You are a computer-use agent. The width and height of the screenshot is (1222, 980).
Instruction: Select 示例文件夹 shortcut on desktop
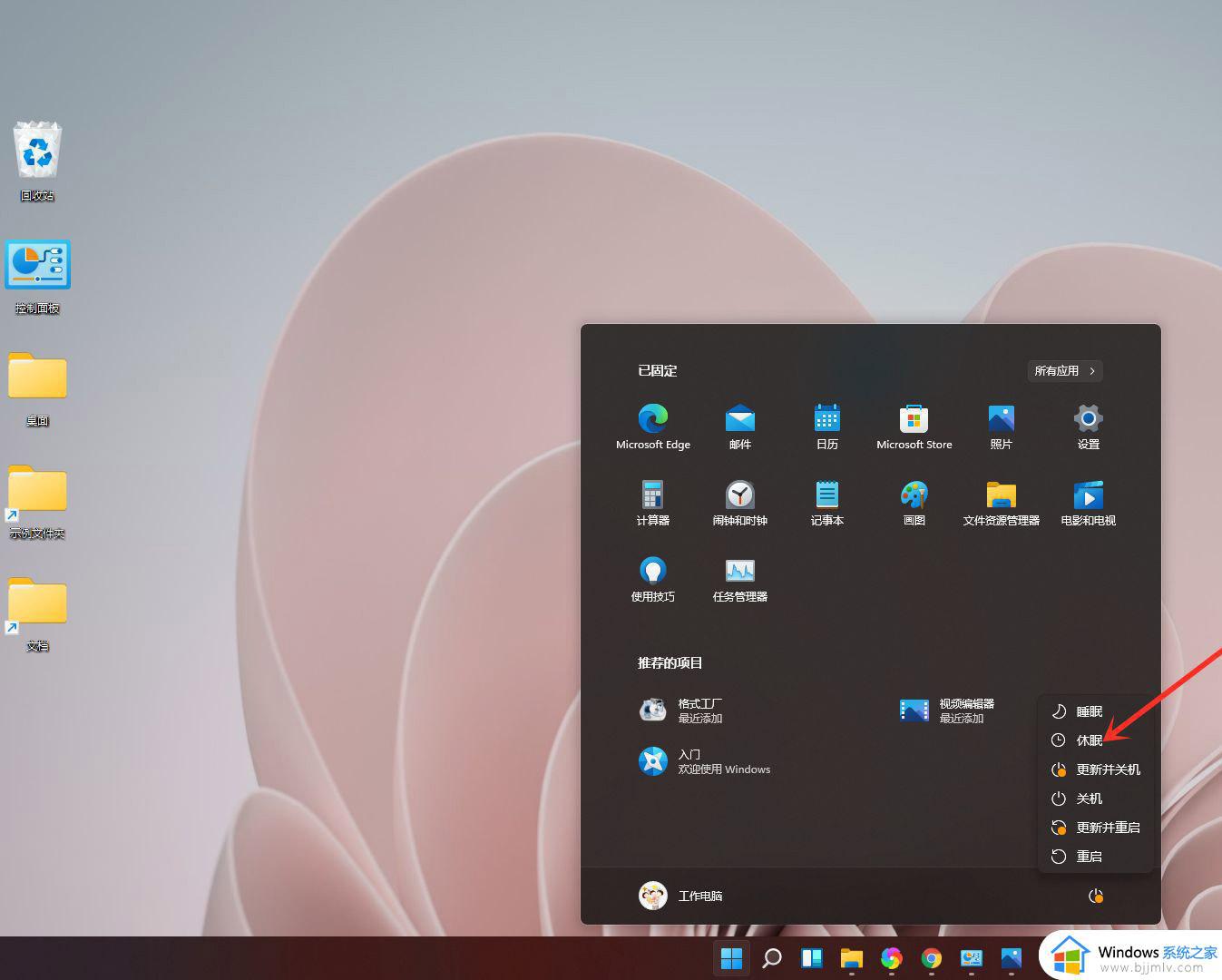tap(37, 502)
